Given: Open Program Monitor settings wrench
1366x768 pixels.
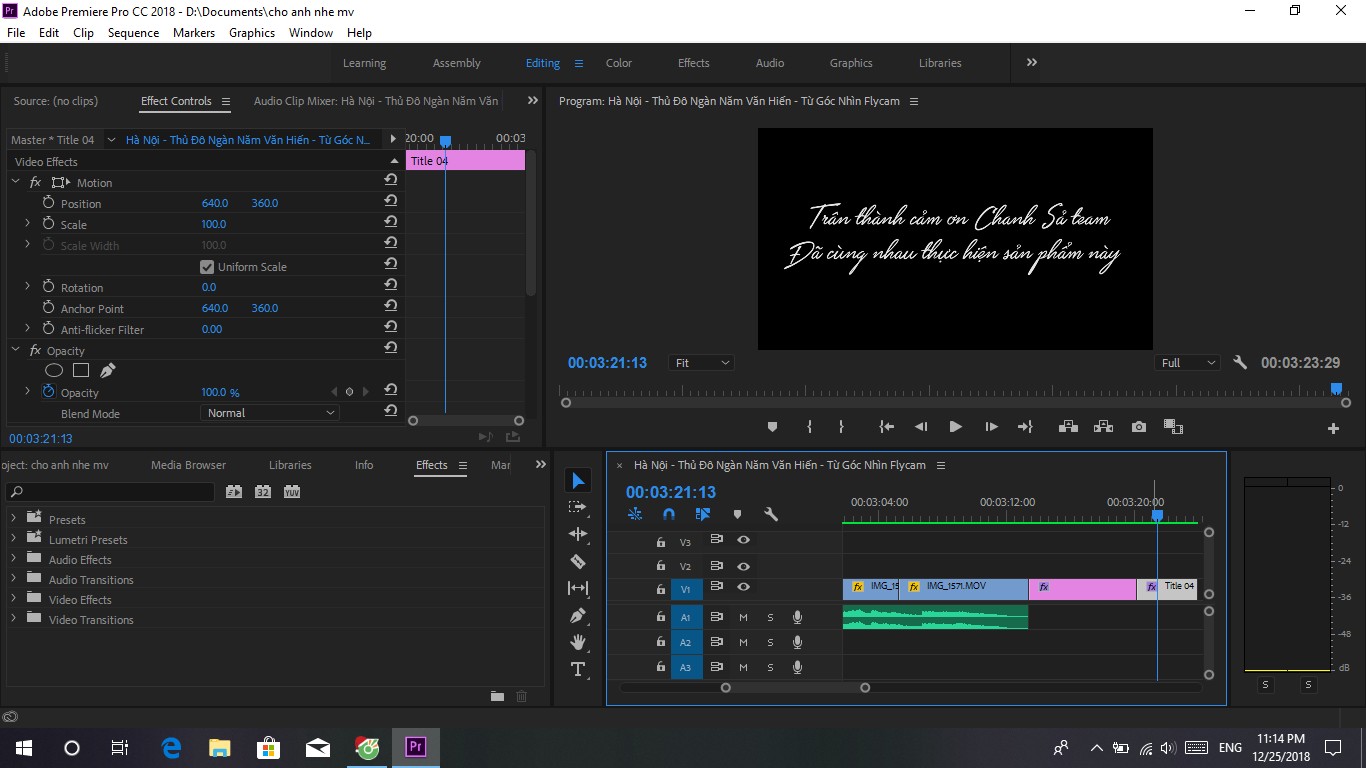Looking at the screenshot, I should coord(1240,363).
